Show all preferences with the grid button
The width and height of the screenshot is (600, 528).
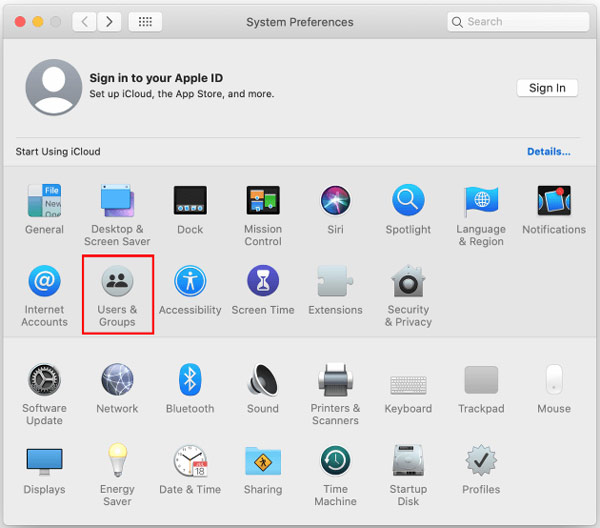click(145, 21)
